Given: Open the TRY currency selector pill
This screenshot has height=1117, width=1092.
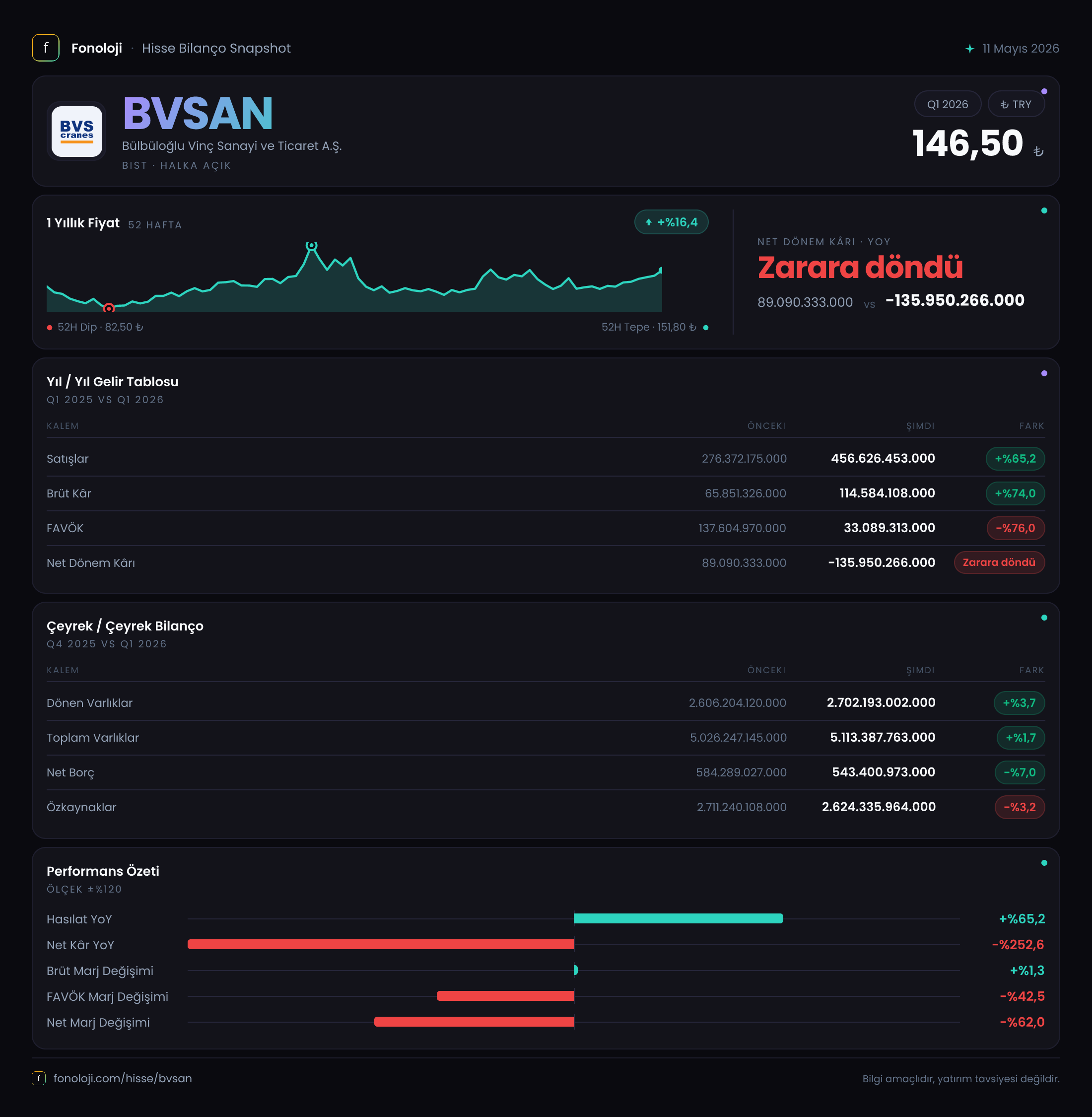Looking at the screenshot, I should [1016, 104].
